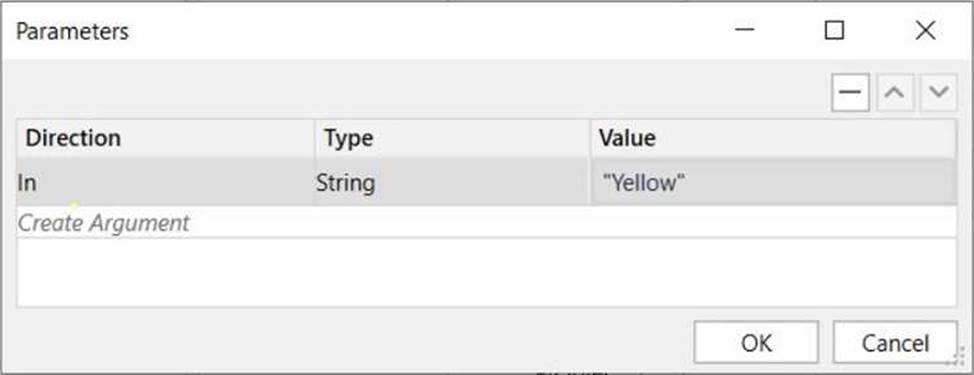Open the String type dropdown cell
This screenshot has width=974, height=375.
coord(453,183)
